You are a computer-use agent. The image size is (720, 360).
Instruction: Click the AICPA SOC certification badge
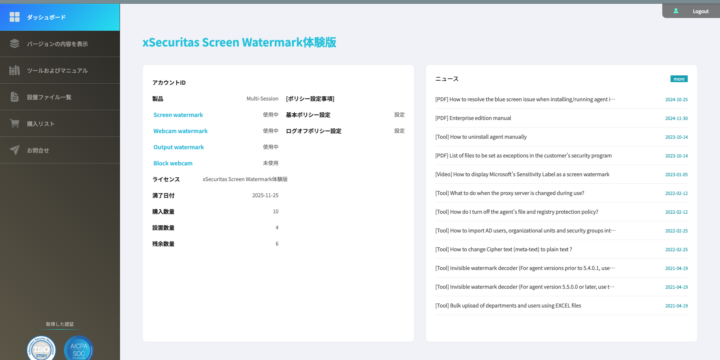(79, 349)
